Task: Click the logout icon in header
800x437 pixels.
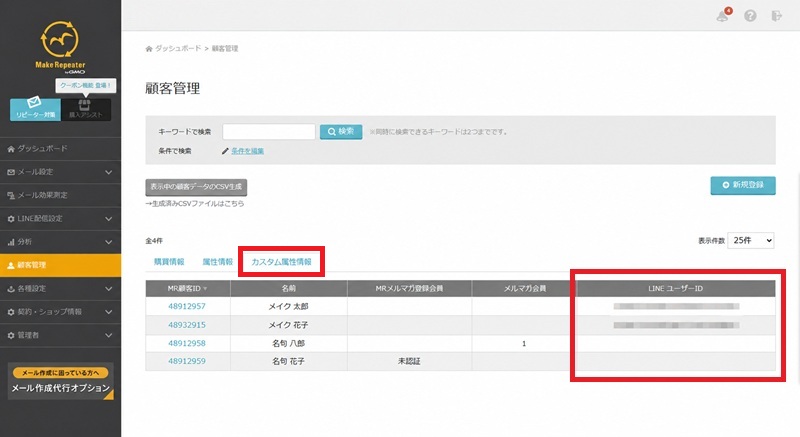Action: click(777, 16)
